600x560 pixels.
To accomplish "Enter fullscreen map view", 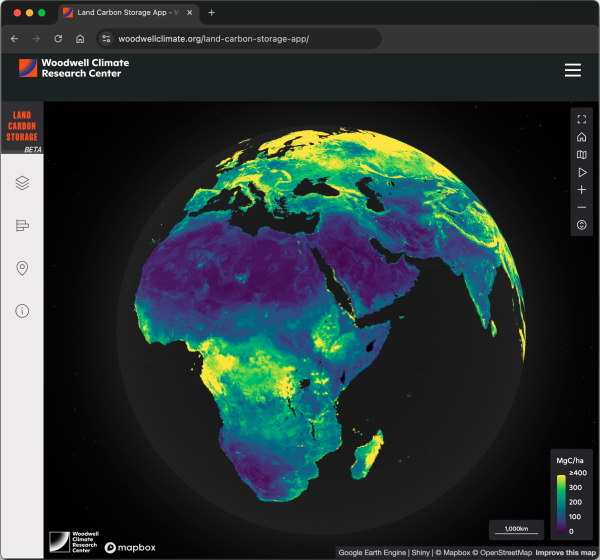I will coord(582,120).
